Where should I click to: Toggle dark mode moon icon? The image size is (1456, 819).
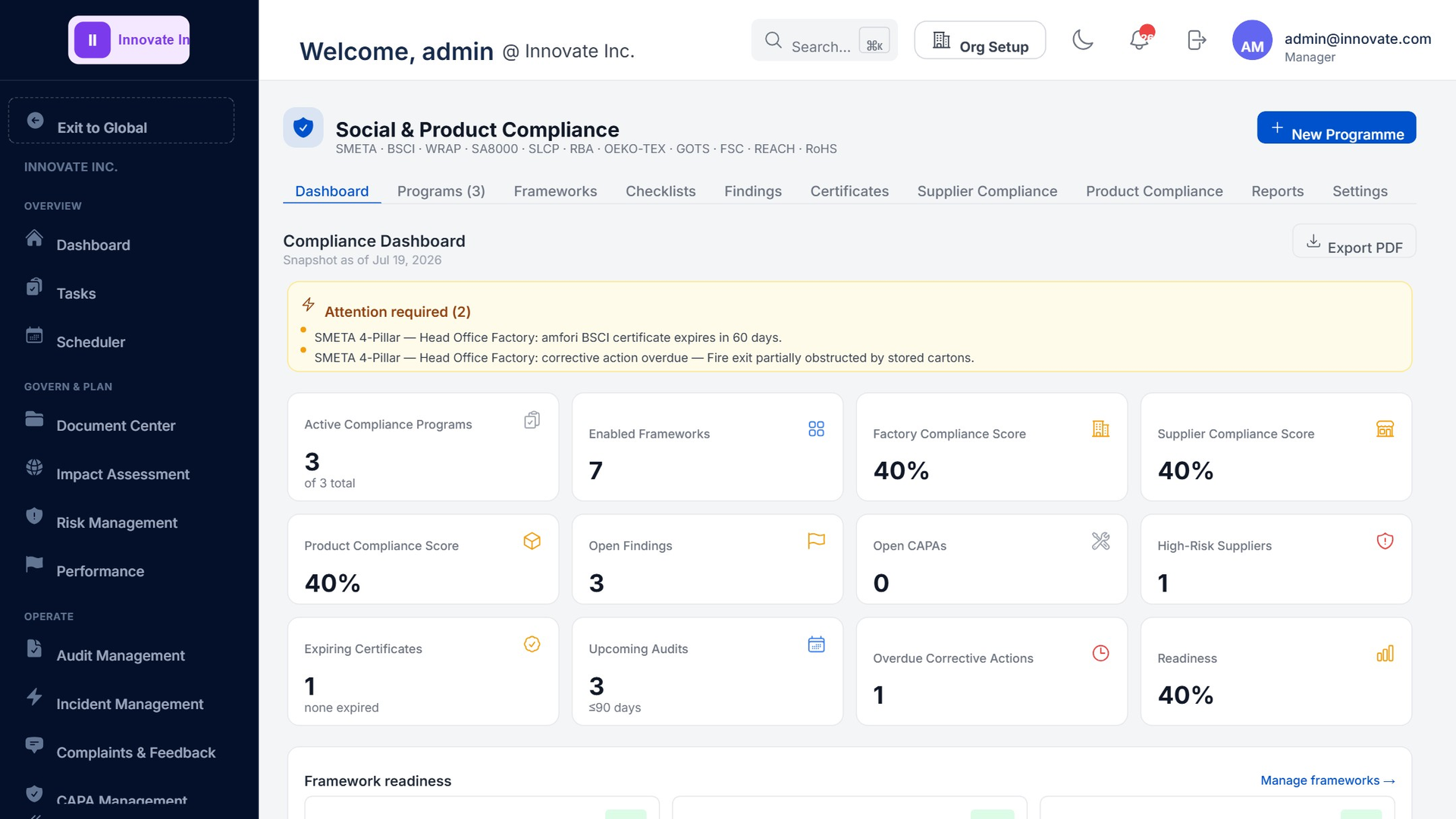1083,39
